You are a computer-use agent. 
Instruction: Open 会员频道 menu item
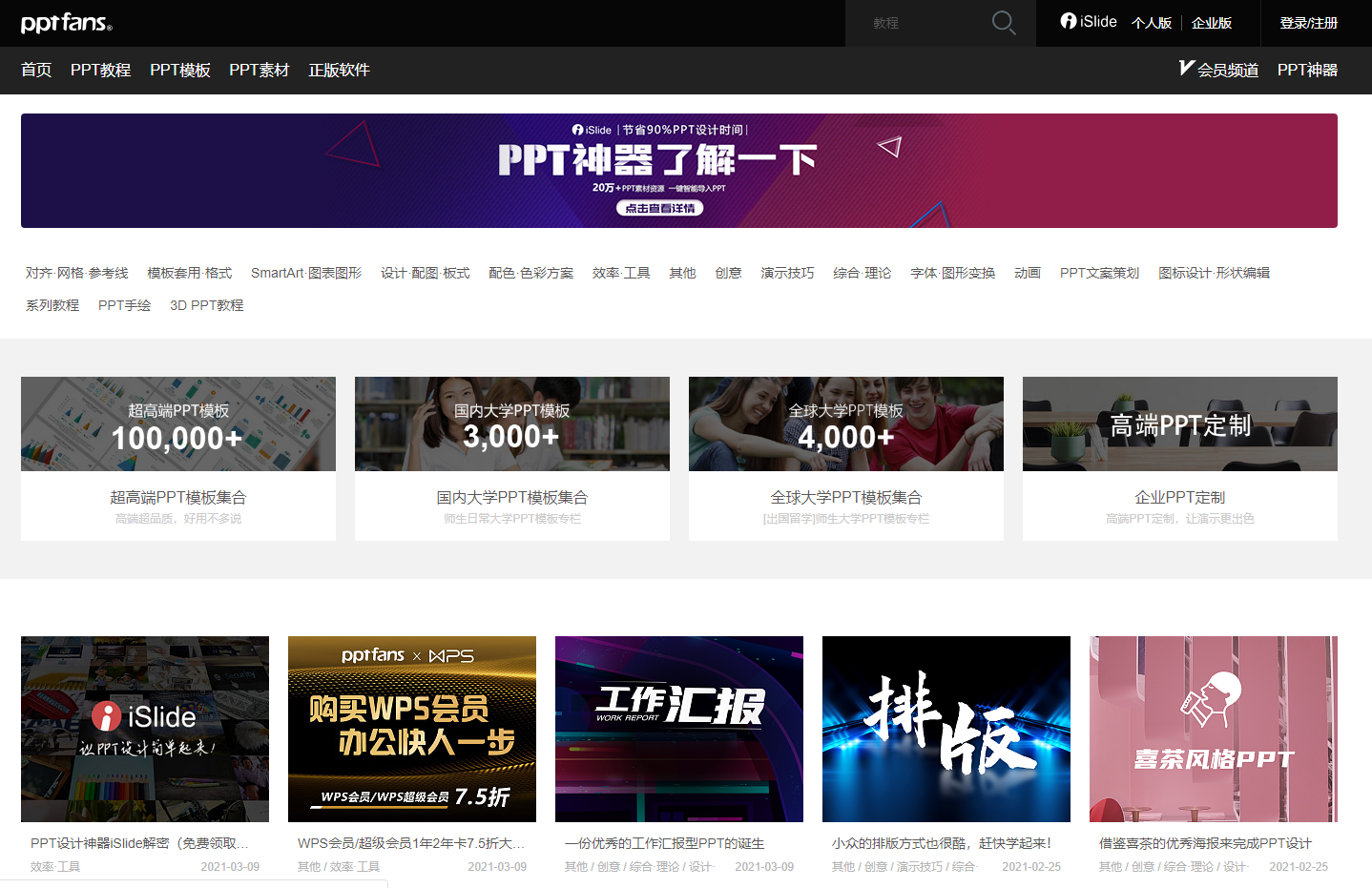tap(1218, 70)
